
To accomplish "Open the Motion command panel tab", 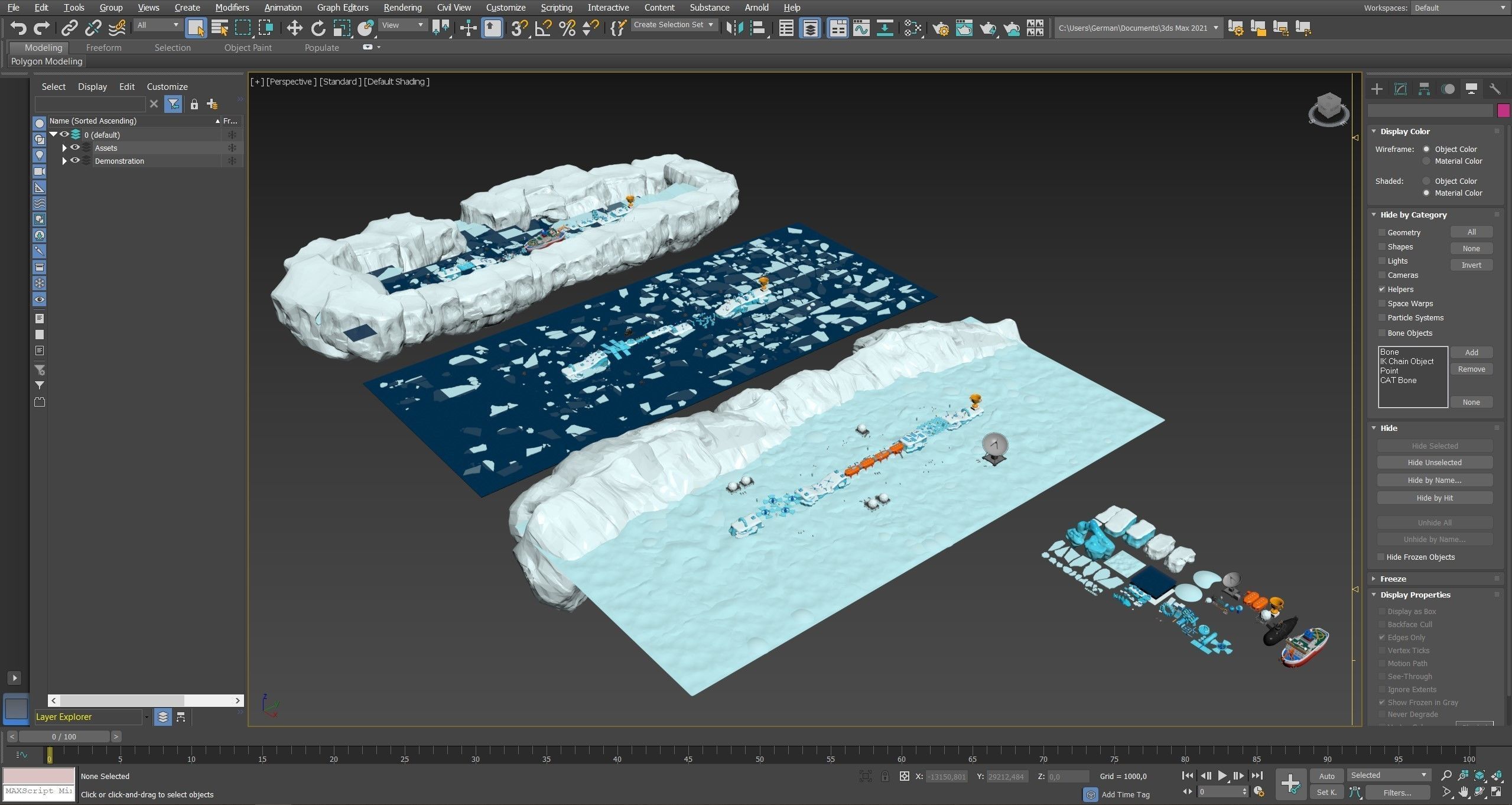I will [x=1448, y=89].
